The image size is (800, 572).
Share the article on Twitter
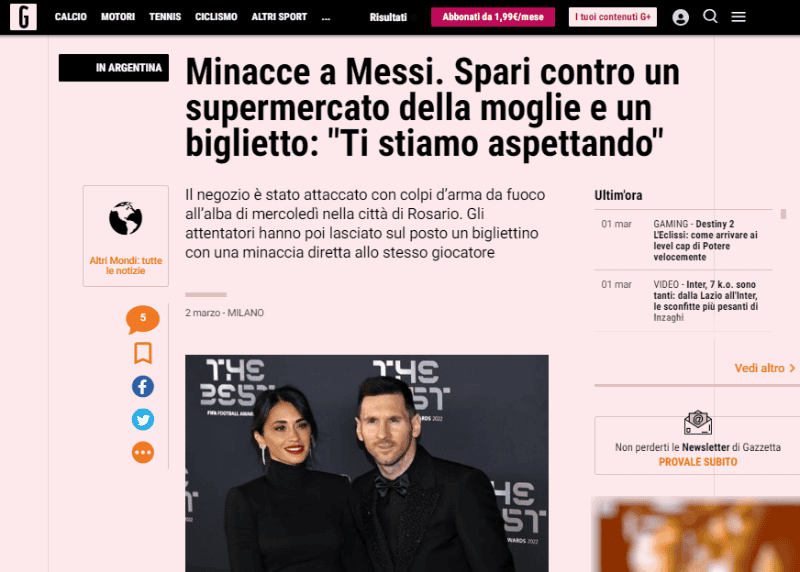click(143, 419)
